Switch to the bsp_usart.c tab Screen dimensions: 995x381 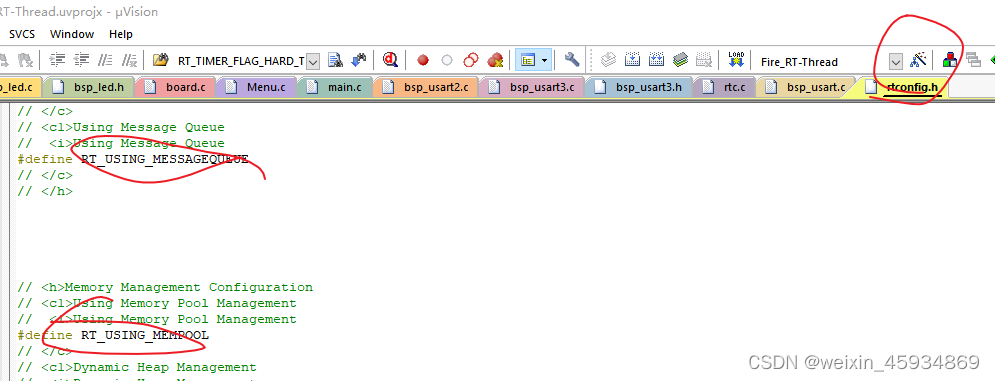(806, 87)
